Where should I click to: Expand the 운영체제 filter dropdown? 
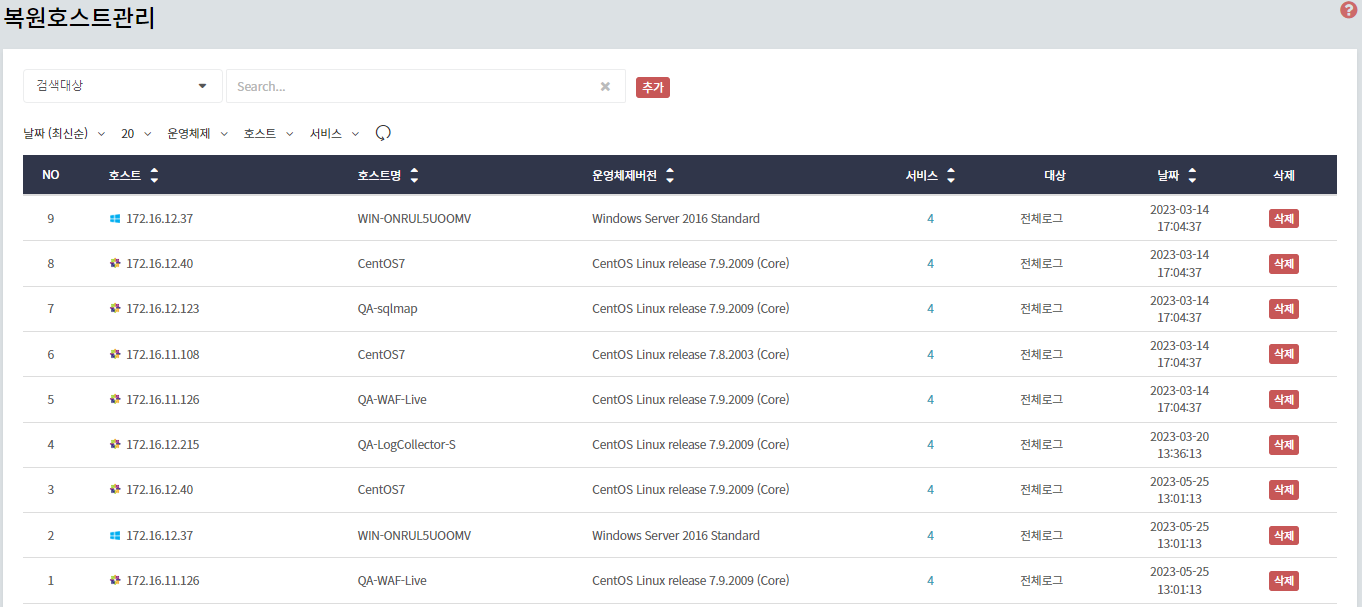(197, 133)
